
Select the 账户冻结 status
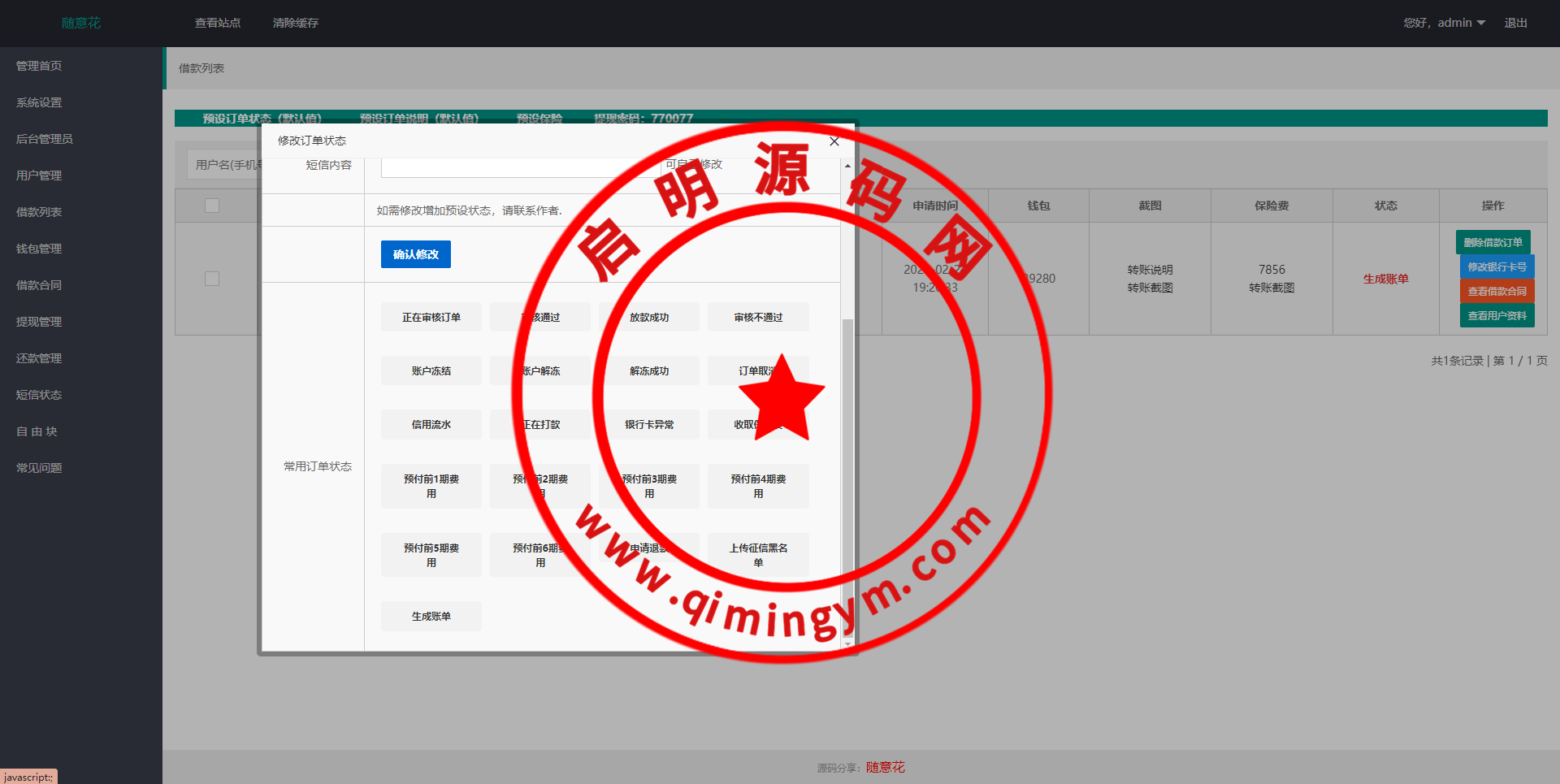pyautogui.click(x=431, y=371)
